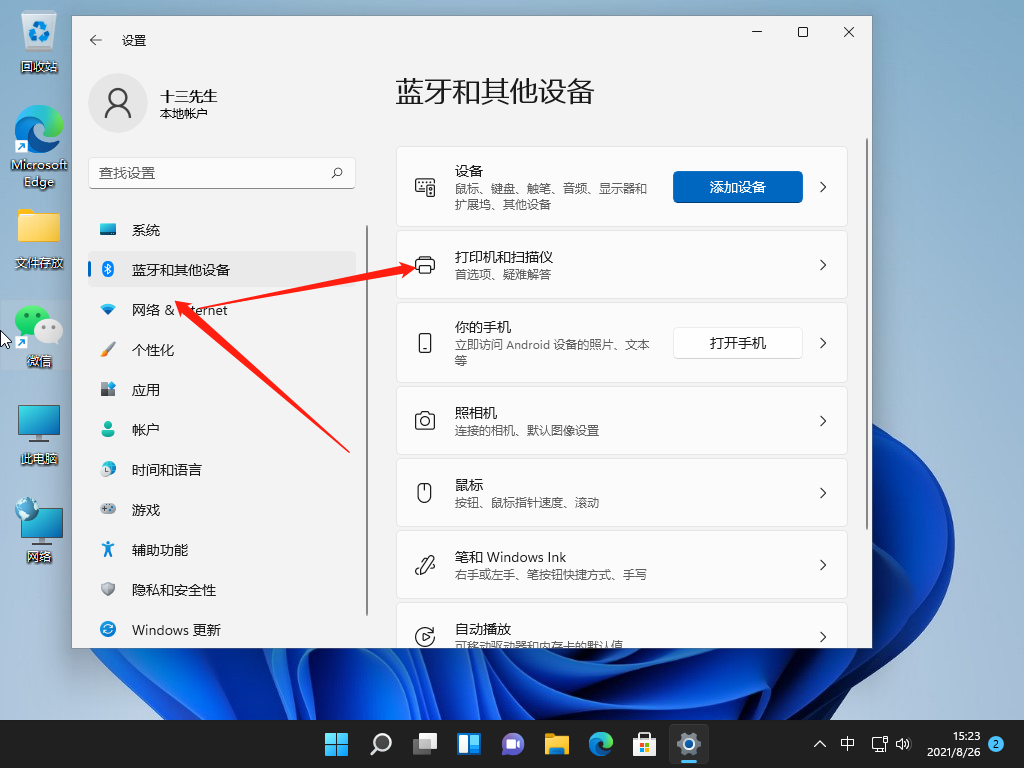Click the back arrow in Settings

(96, 40)
